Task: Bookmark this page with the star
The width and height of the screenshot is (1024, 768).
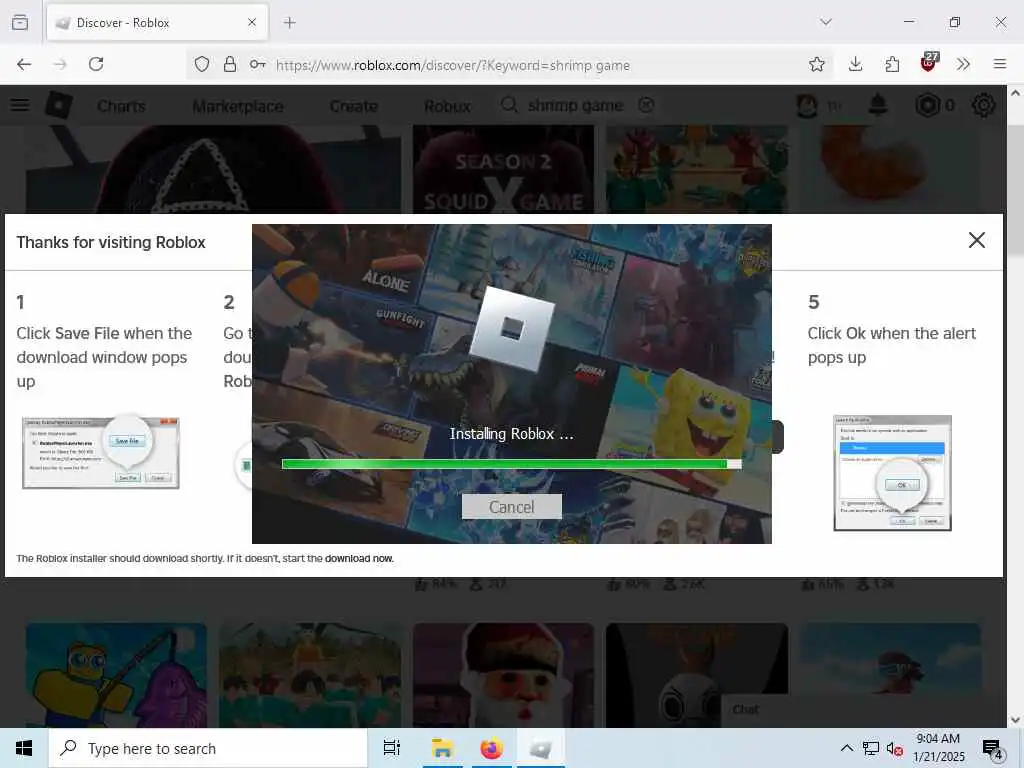Action: [816, 64]
